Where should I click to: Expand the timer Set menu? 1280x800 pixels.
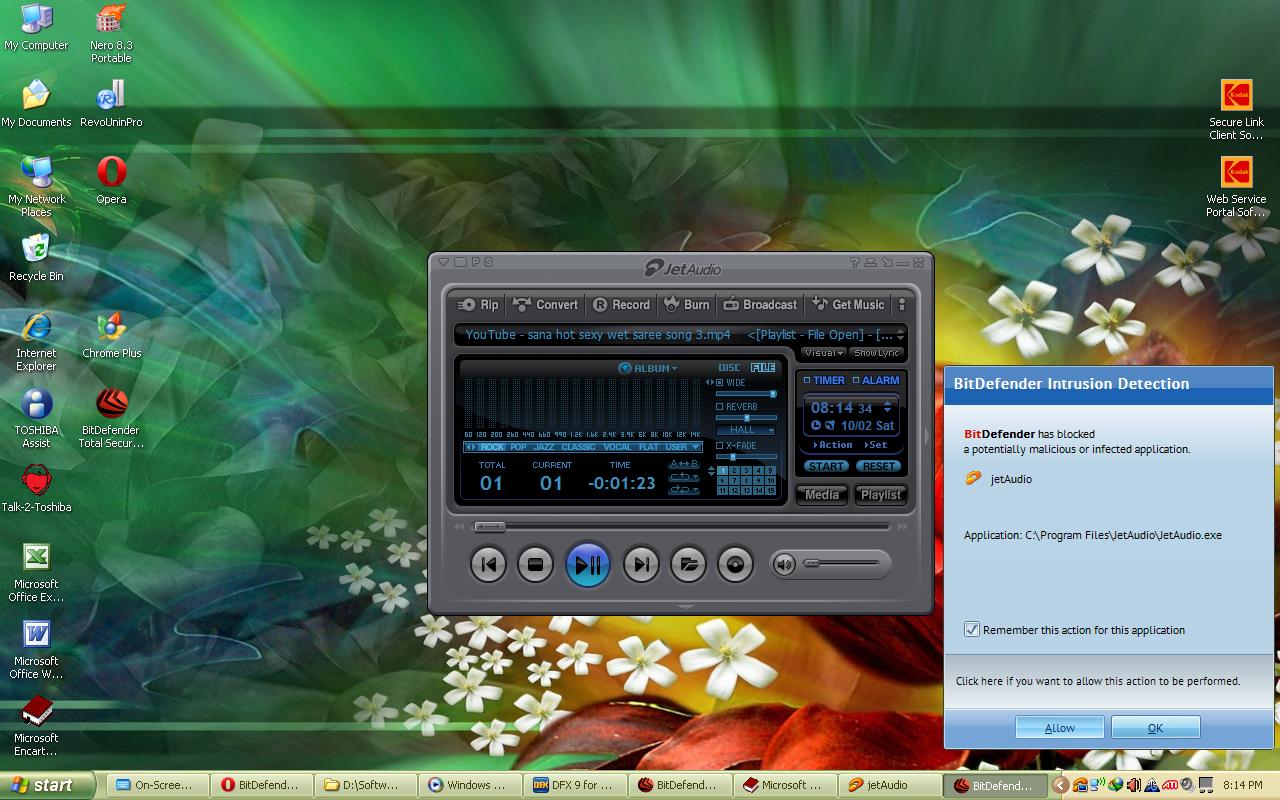(876, 445)
